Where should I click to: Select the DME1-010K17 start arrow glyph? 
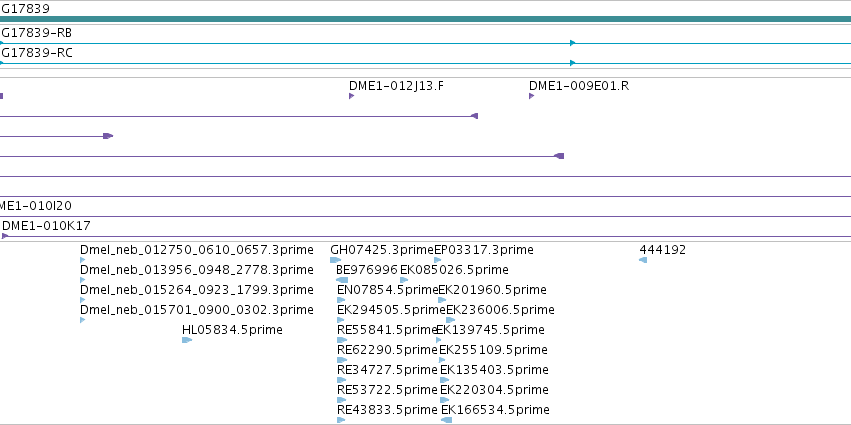pos(5,236)
